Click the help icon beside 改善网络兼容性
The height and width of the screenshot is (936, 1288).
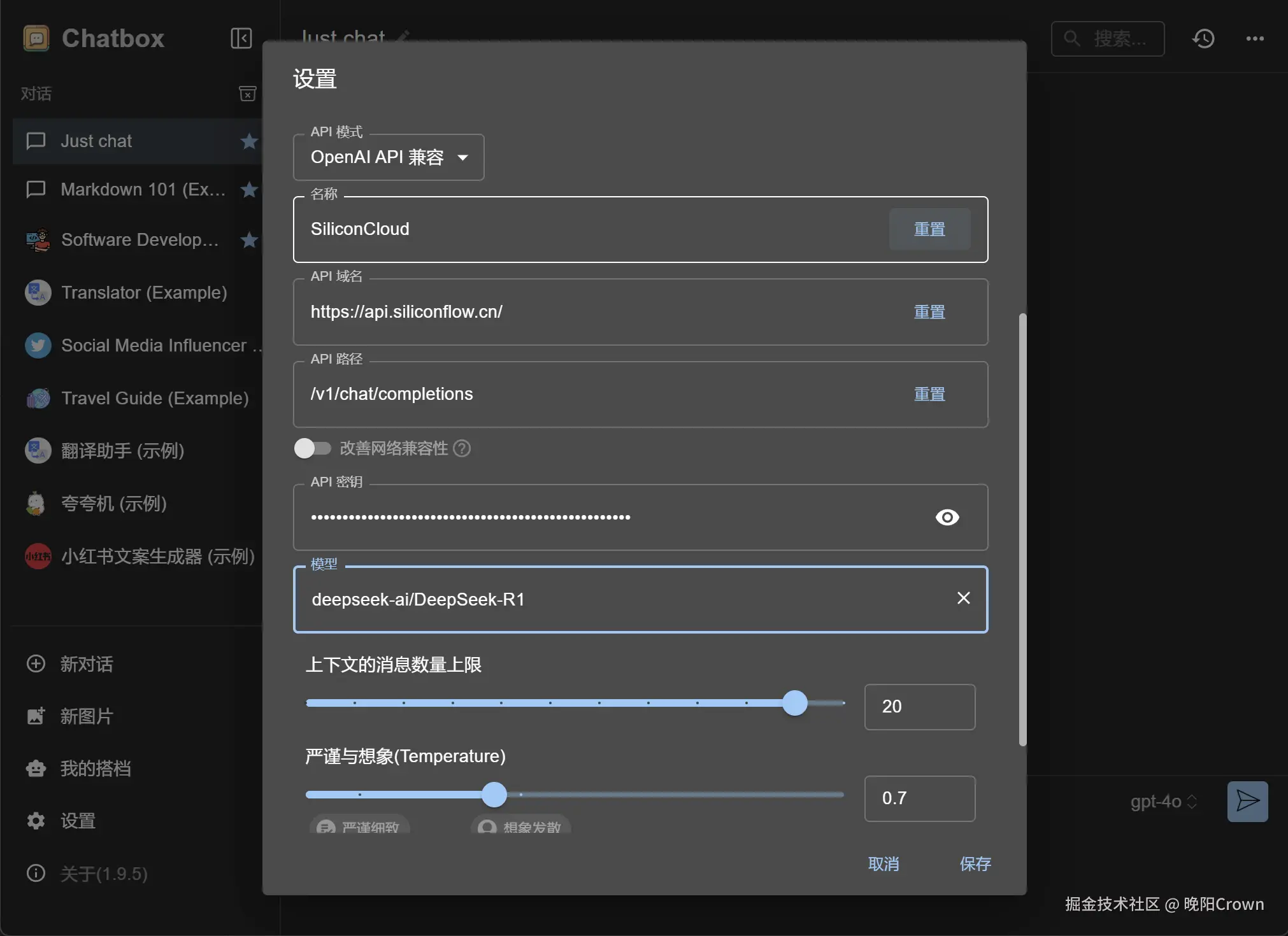coord(462,449)
